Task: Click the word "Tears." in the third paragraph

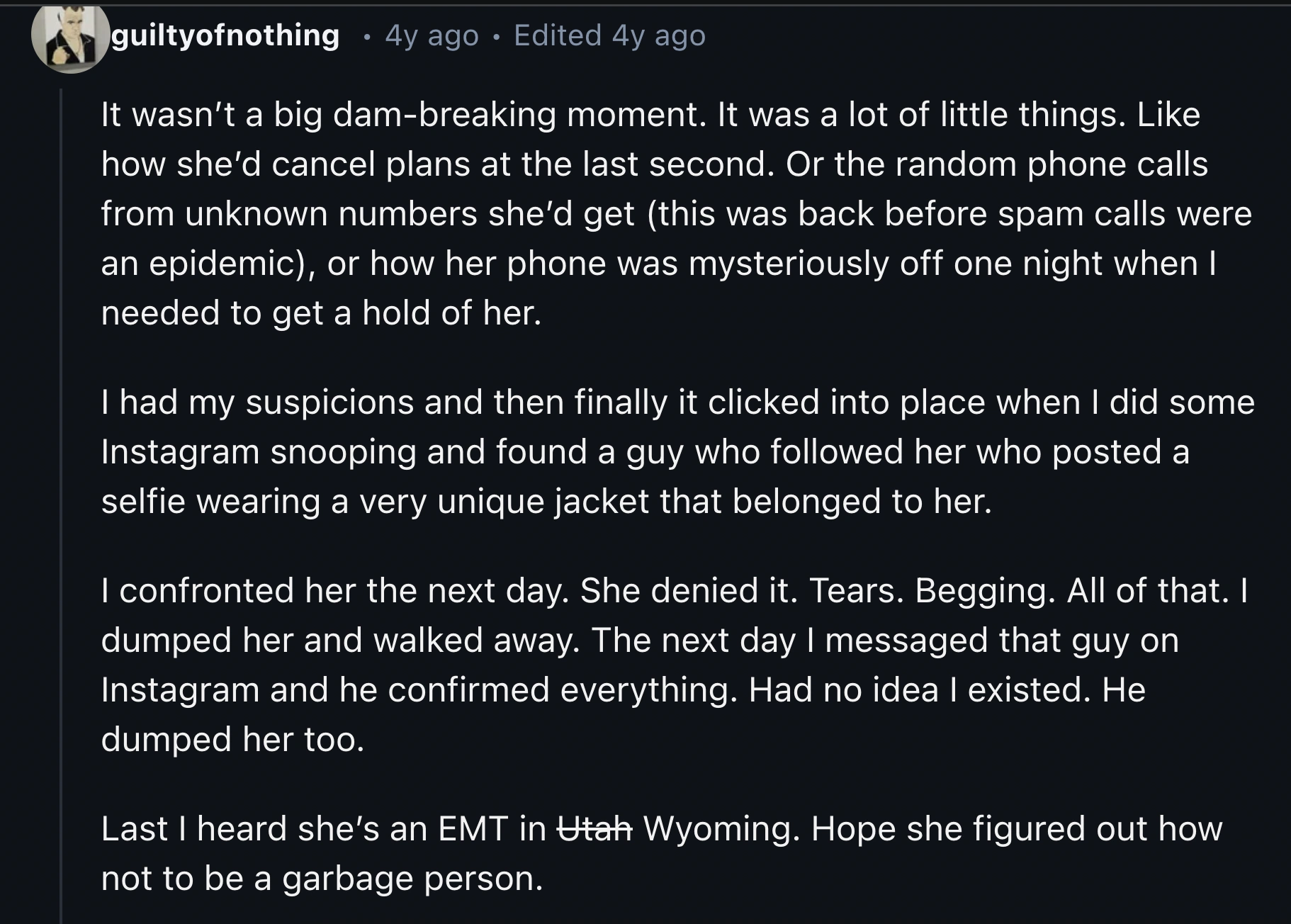Action: click(856, 591)
